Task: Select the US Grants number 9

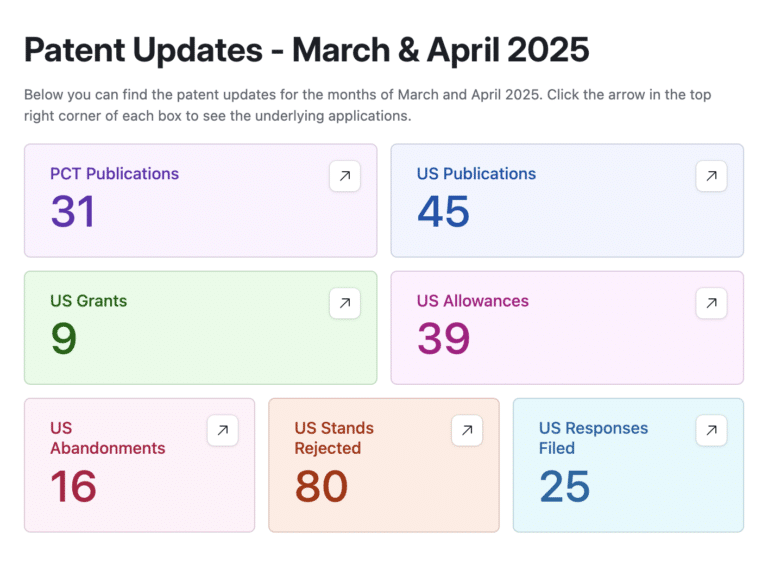Action: click(63, 339)
